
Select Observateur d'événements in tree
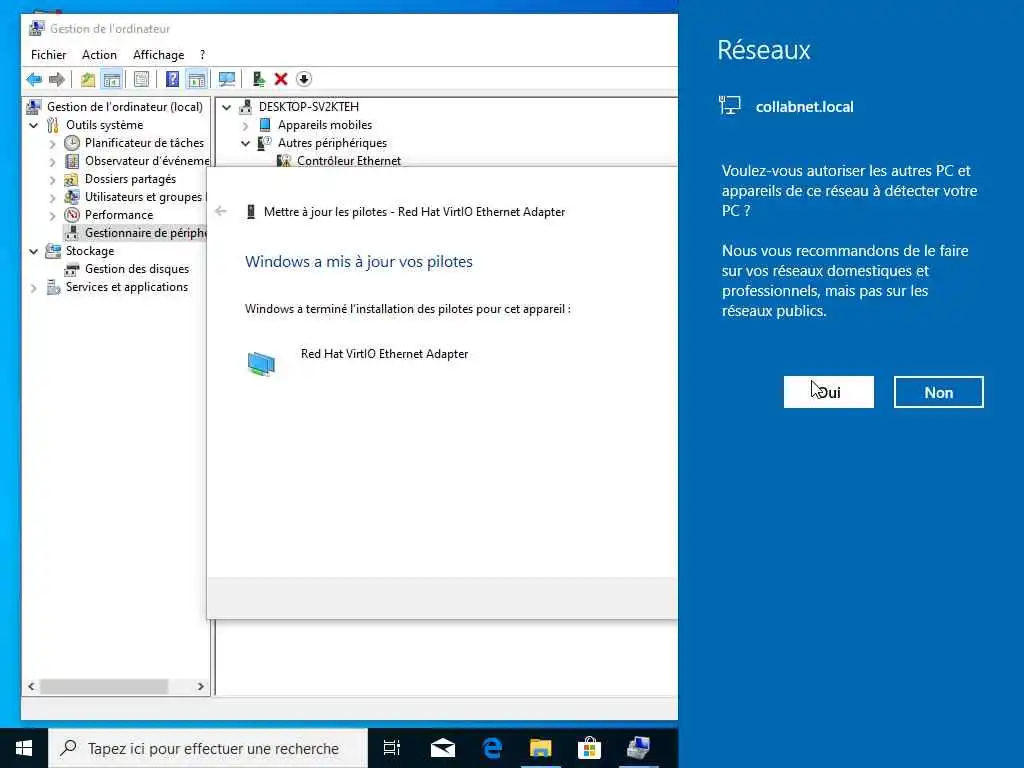147,161
